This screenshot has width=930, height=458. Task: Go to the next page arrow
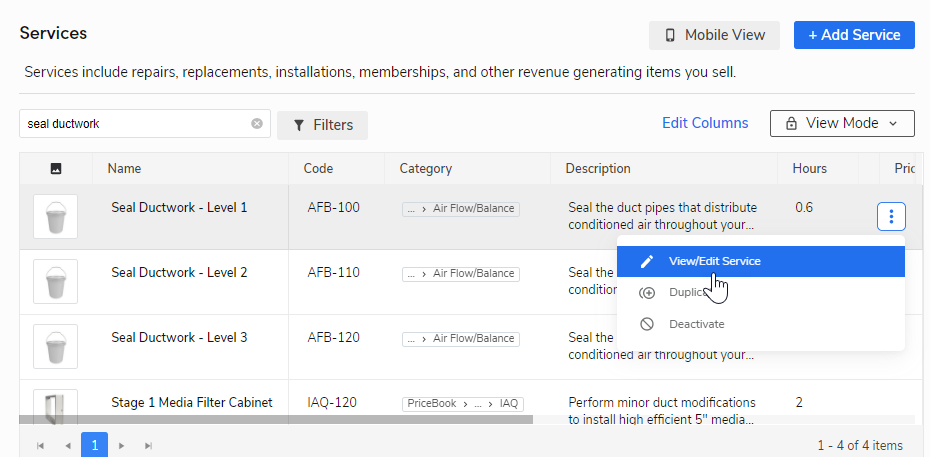122,446
